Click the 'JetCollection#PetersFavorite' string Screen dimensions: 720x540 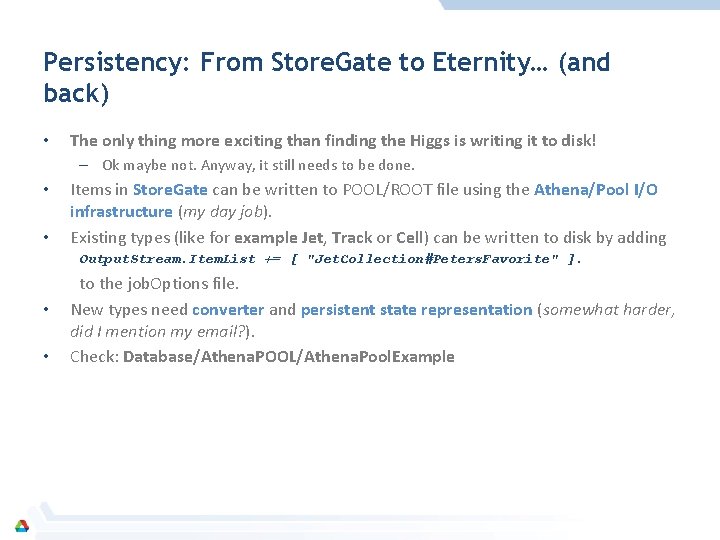point(433,259)
